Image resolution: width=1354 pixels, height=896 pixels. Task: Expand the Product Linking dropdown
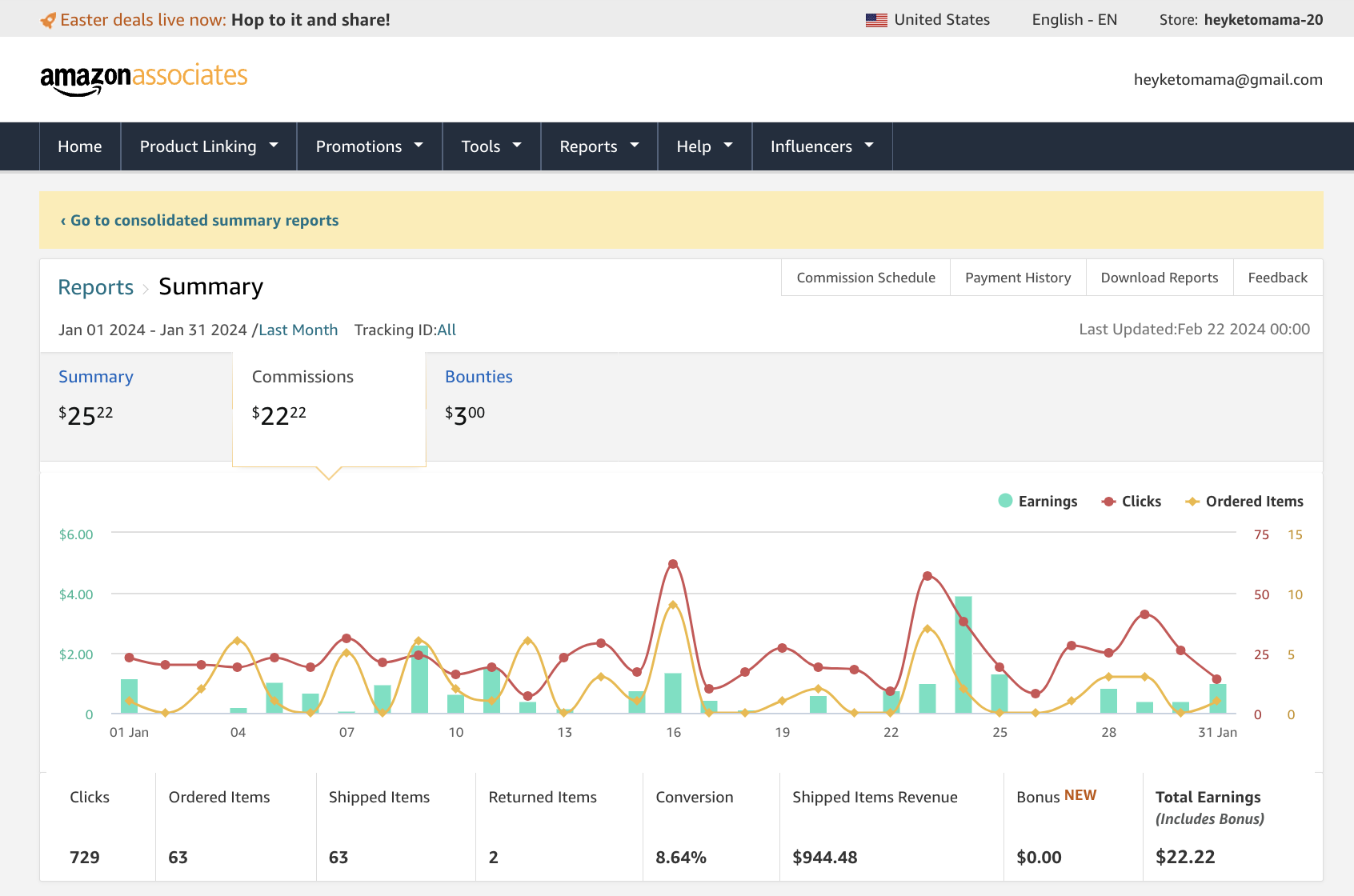[209, 146]
